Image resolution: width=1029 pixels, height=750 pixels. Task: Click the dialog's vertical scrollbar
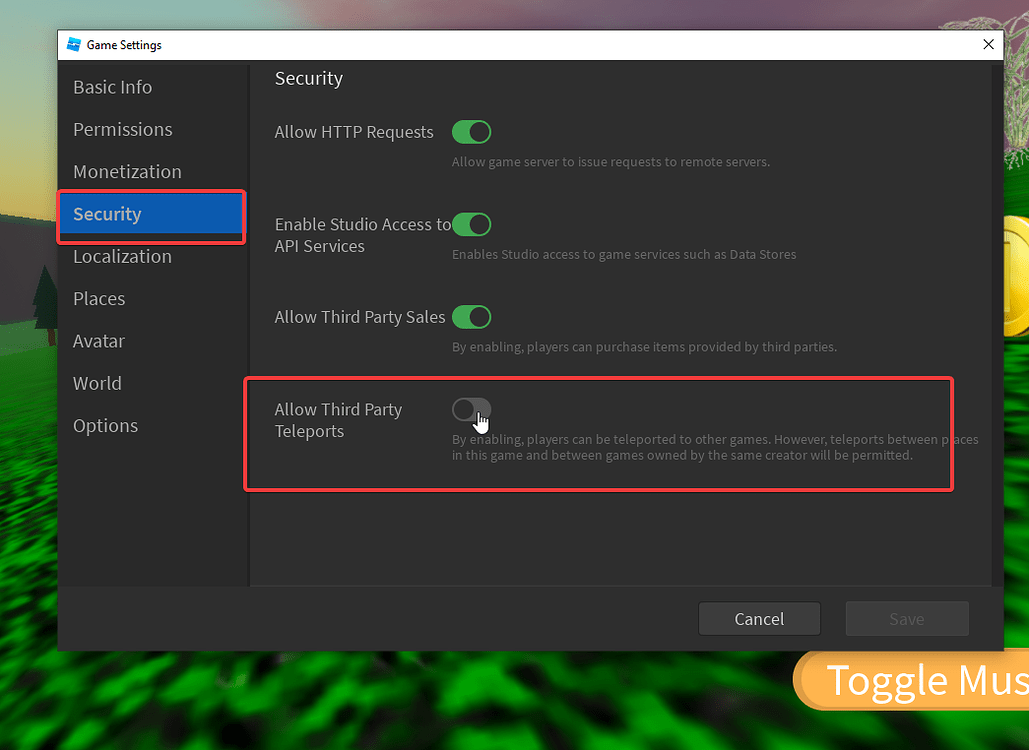(997, 325)
